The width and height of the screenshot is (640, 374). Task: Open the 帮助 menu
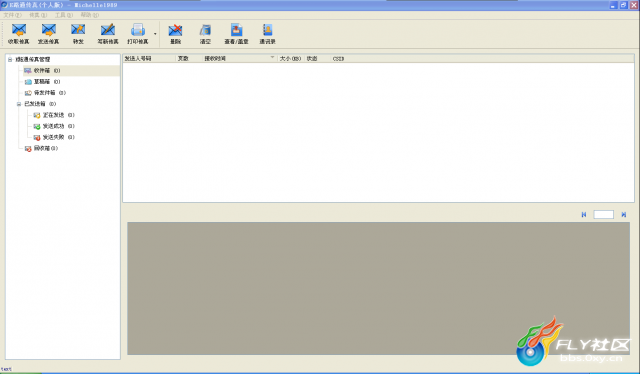tap(89, 15)
